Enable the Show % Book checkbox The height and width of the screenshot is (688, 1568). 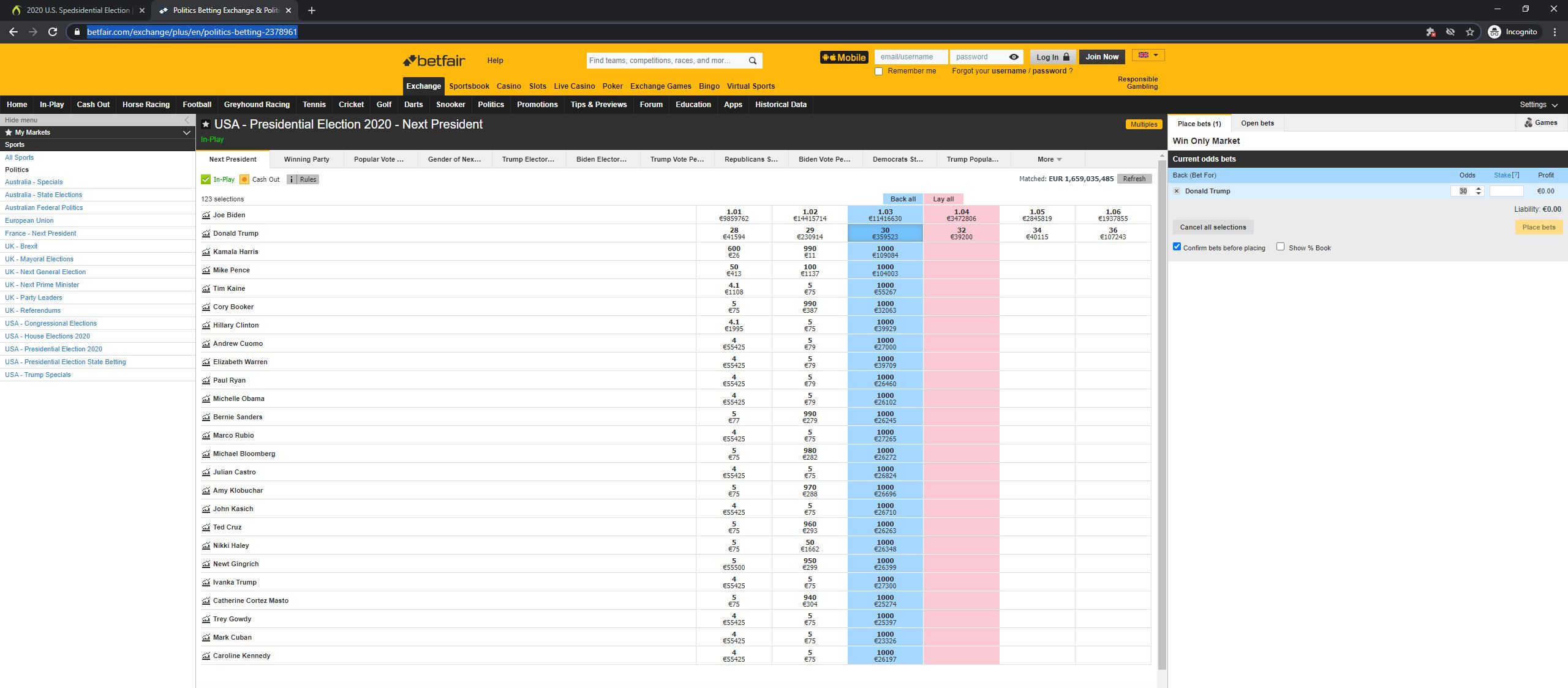pos(1280,247)
